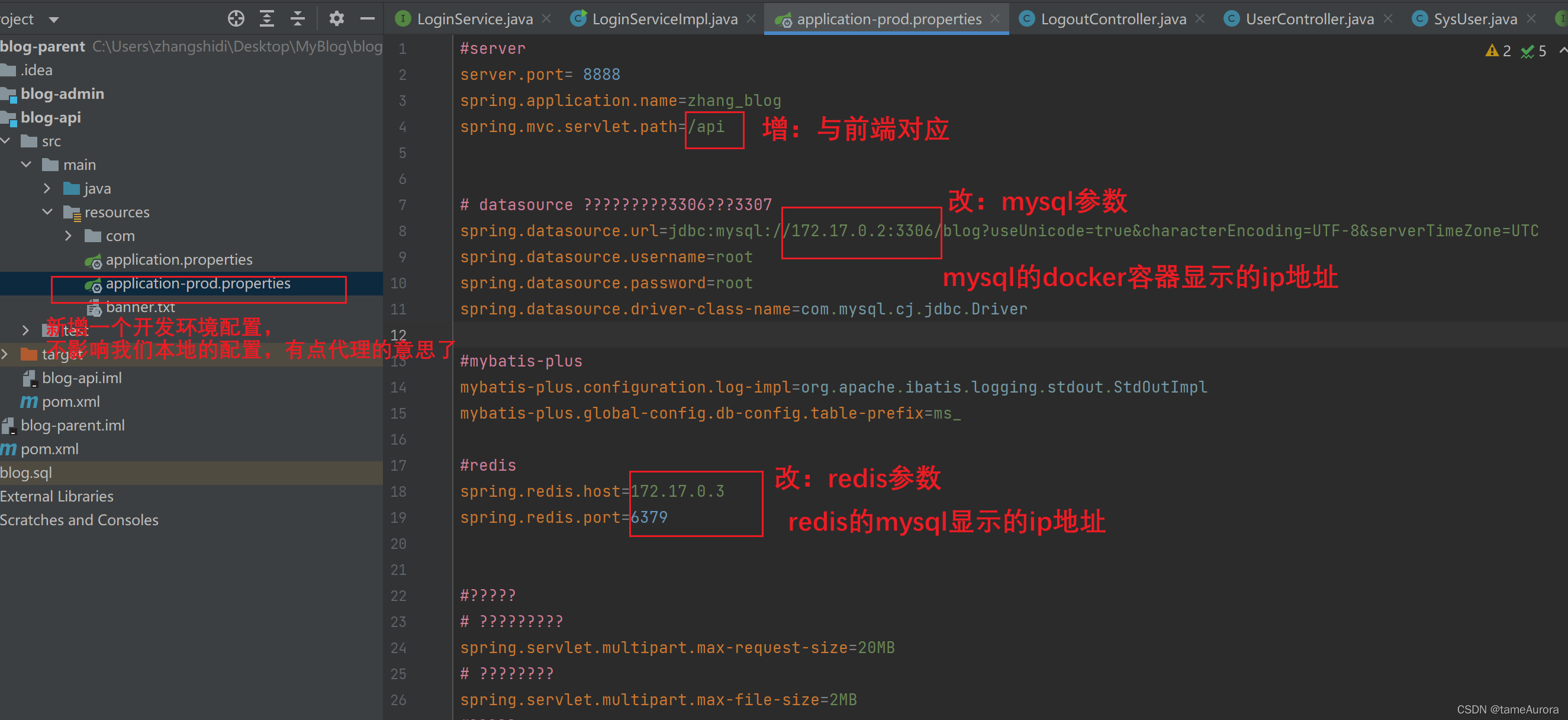
Task: Click the Expand All icon in project toolbar
Action: (x=266, y=19)
